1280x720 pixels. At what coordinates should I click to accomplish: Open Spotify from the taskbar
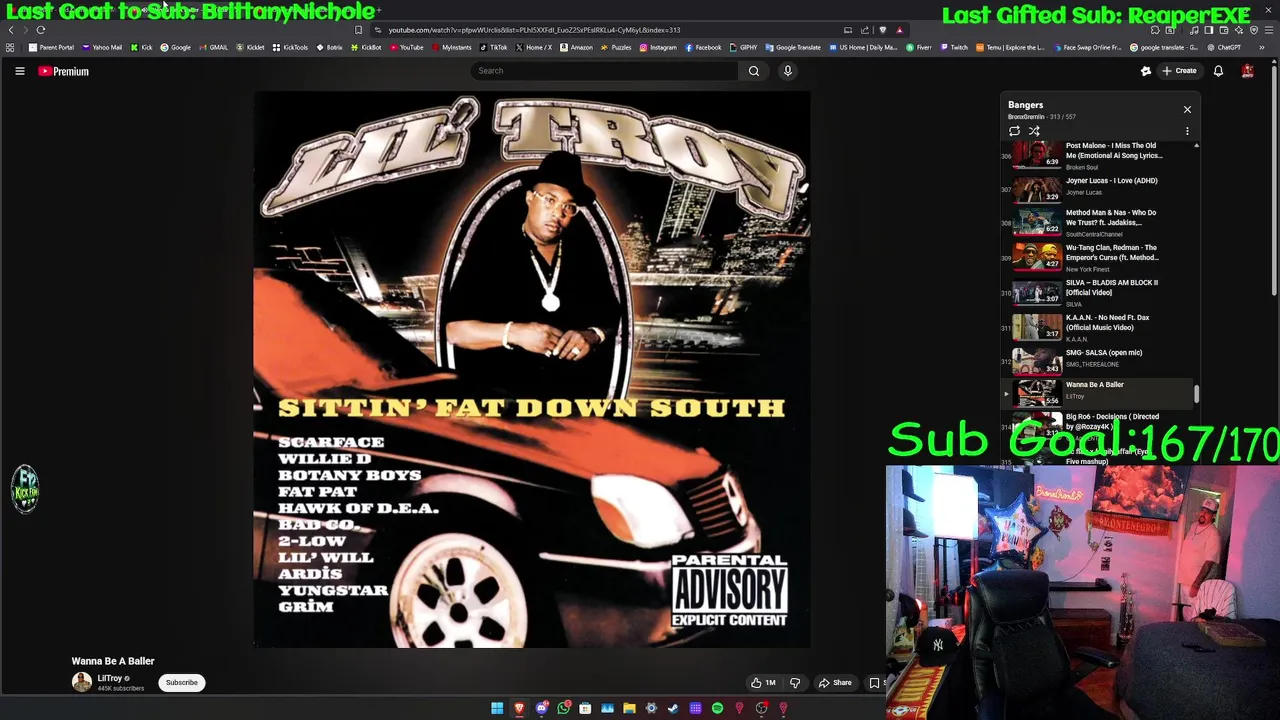pos(717,708)
